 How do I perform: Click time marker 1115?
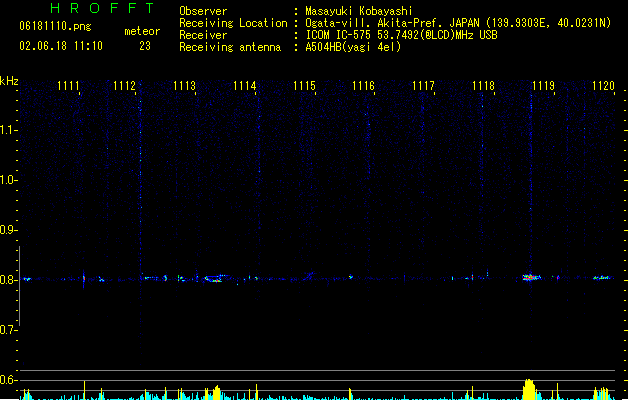coord(304,86)
